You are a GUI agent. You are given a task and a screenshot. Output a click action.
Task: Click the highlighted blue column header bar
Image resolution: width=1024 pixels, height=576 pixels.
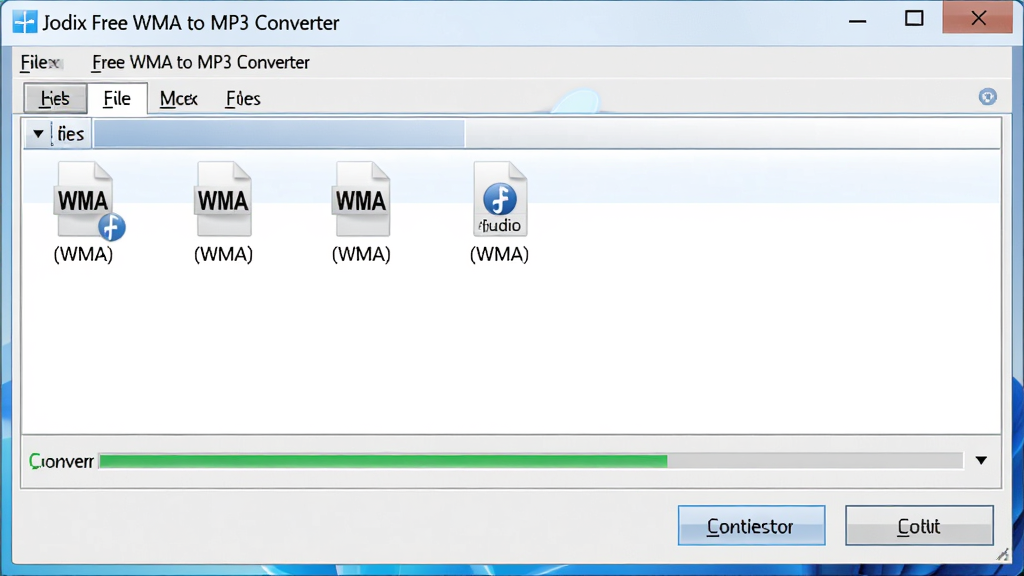(x=279, y=134)
